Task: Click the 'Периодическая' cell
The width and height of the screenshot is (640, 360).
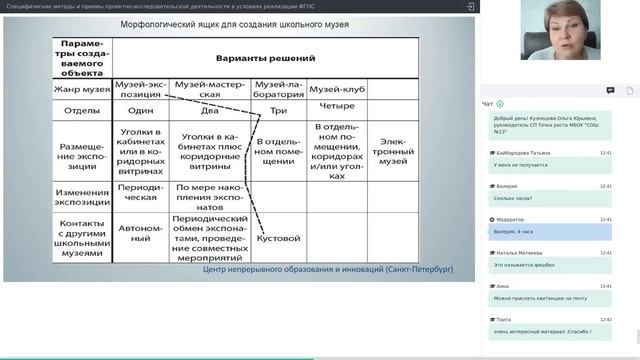Action: coord(141,197)
